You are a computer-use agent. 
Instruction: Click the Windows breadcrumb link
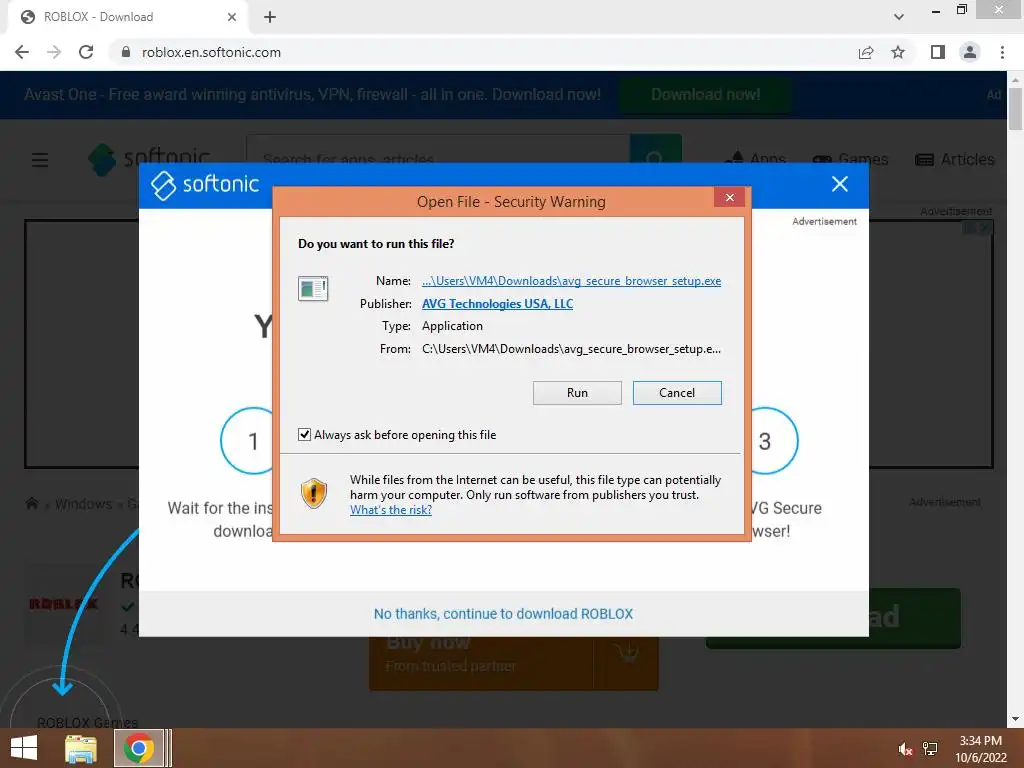(83, 504)
